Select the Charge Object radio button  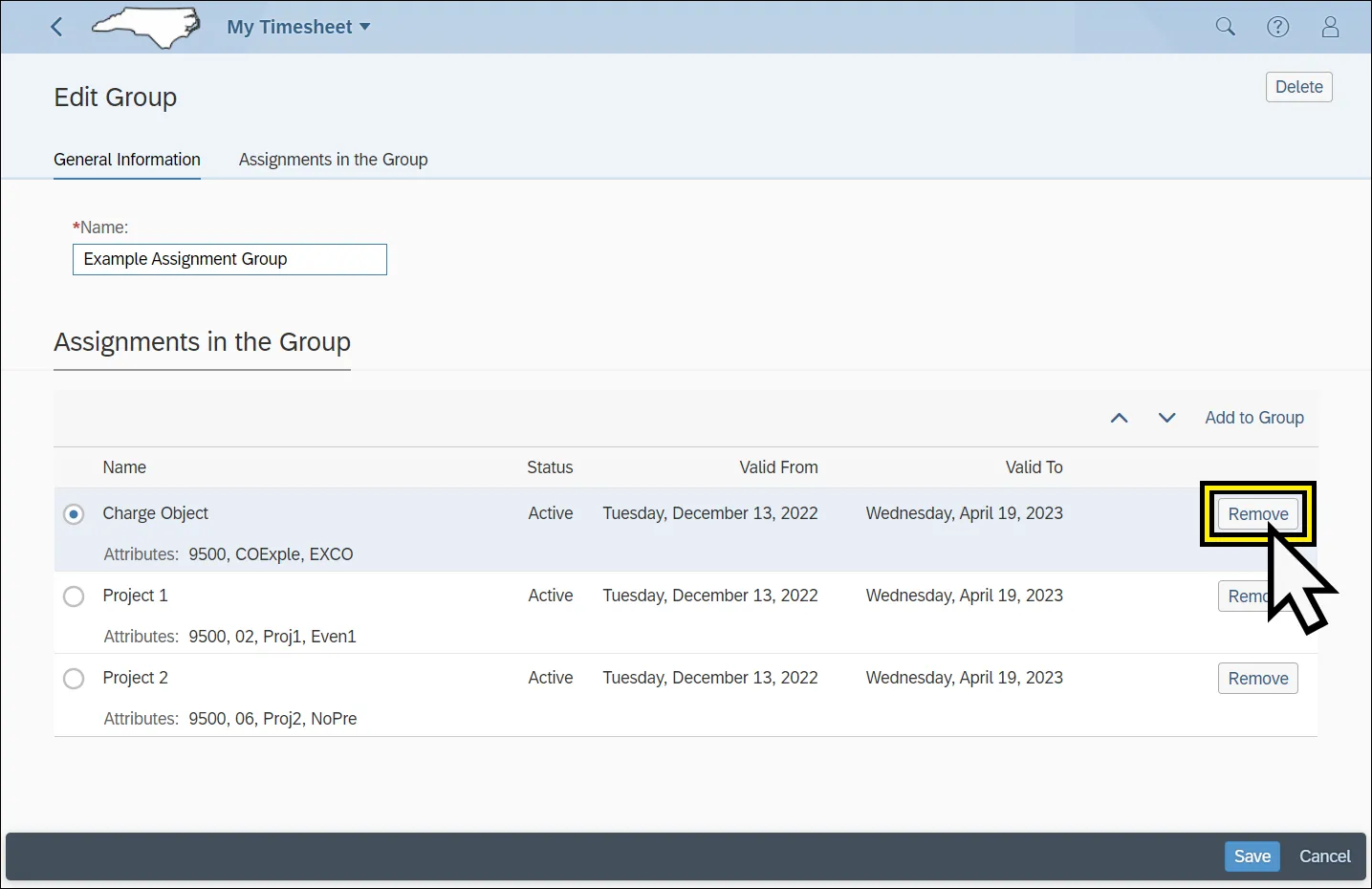pyautogui.click(x=74, y=514)
